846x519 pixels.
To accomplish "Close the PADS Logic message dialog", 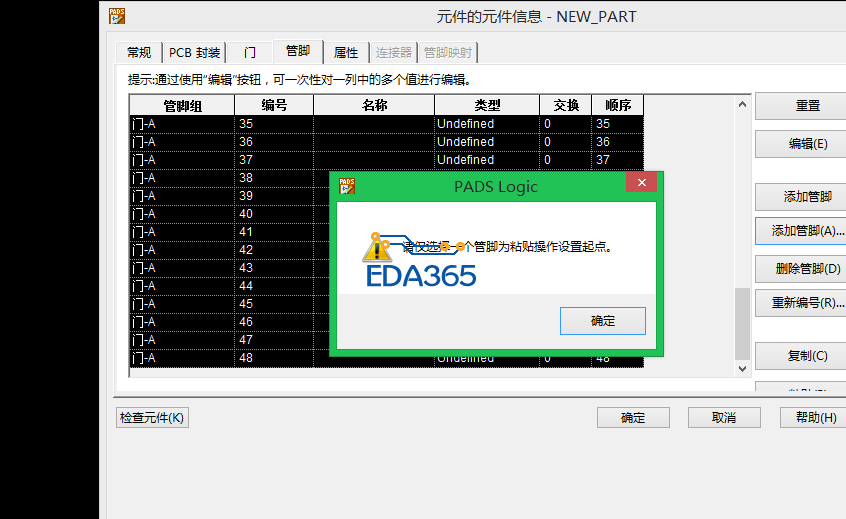I will 642,182.
